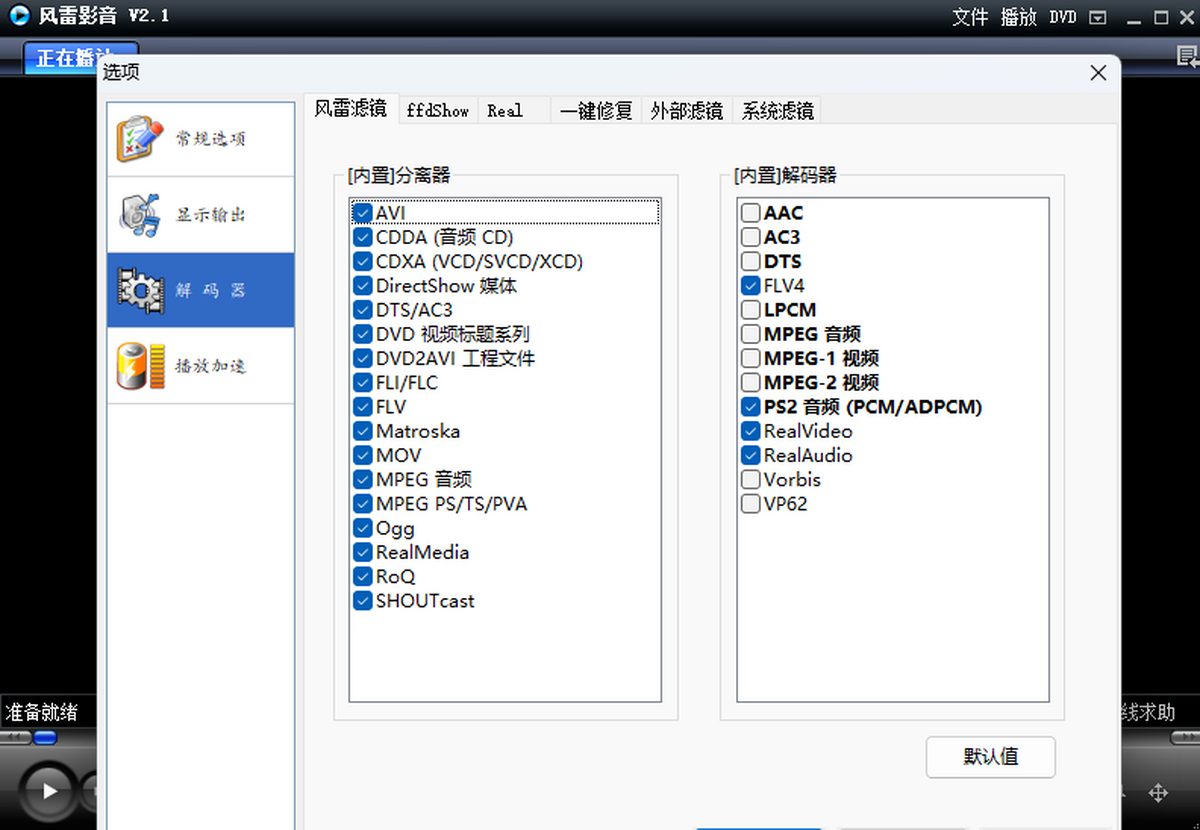Enable the Vorbis decoder checkbox

pyautogui.click(x=750, y=480)
